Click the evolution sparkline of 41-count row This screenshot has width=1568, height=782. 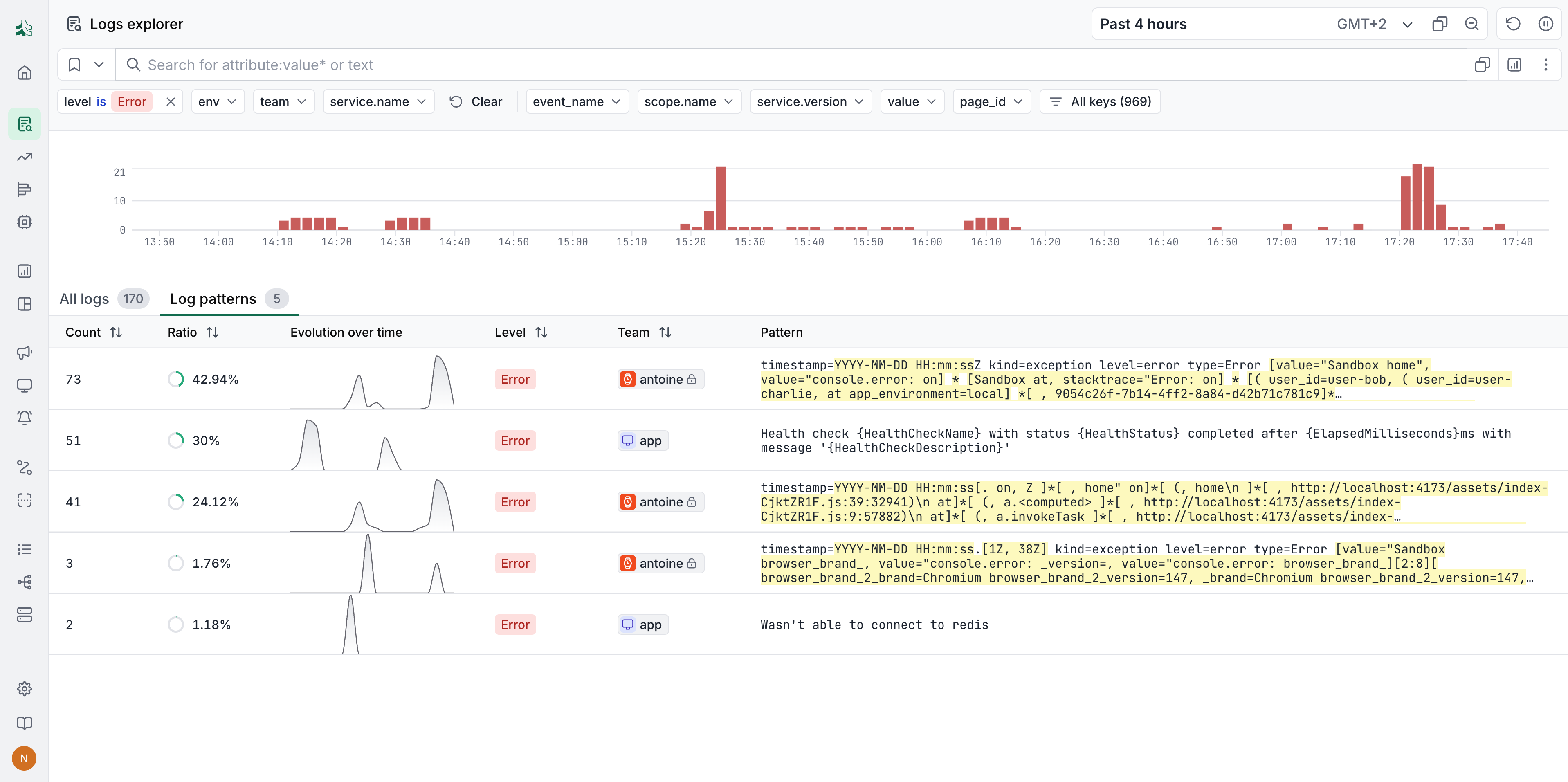pyautogui.click(x=372, y=505)
